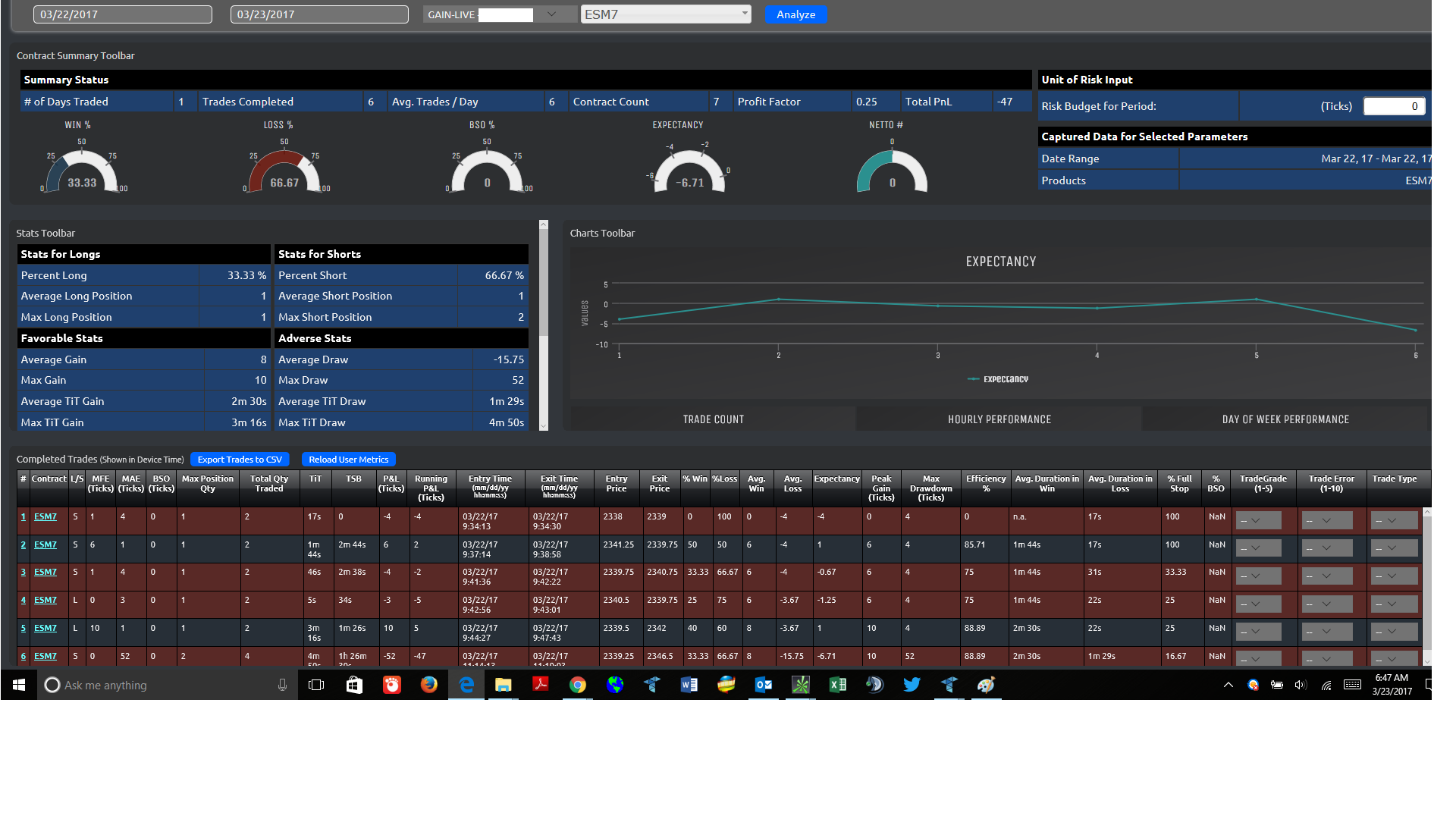This screenshot has width=1456, height=819.
Task: Click trades table scrollbar up arrow
Action: click(x=1426, y=513)
